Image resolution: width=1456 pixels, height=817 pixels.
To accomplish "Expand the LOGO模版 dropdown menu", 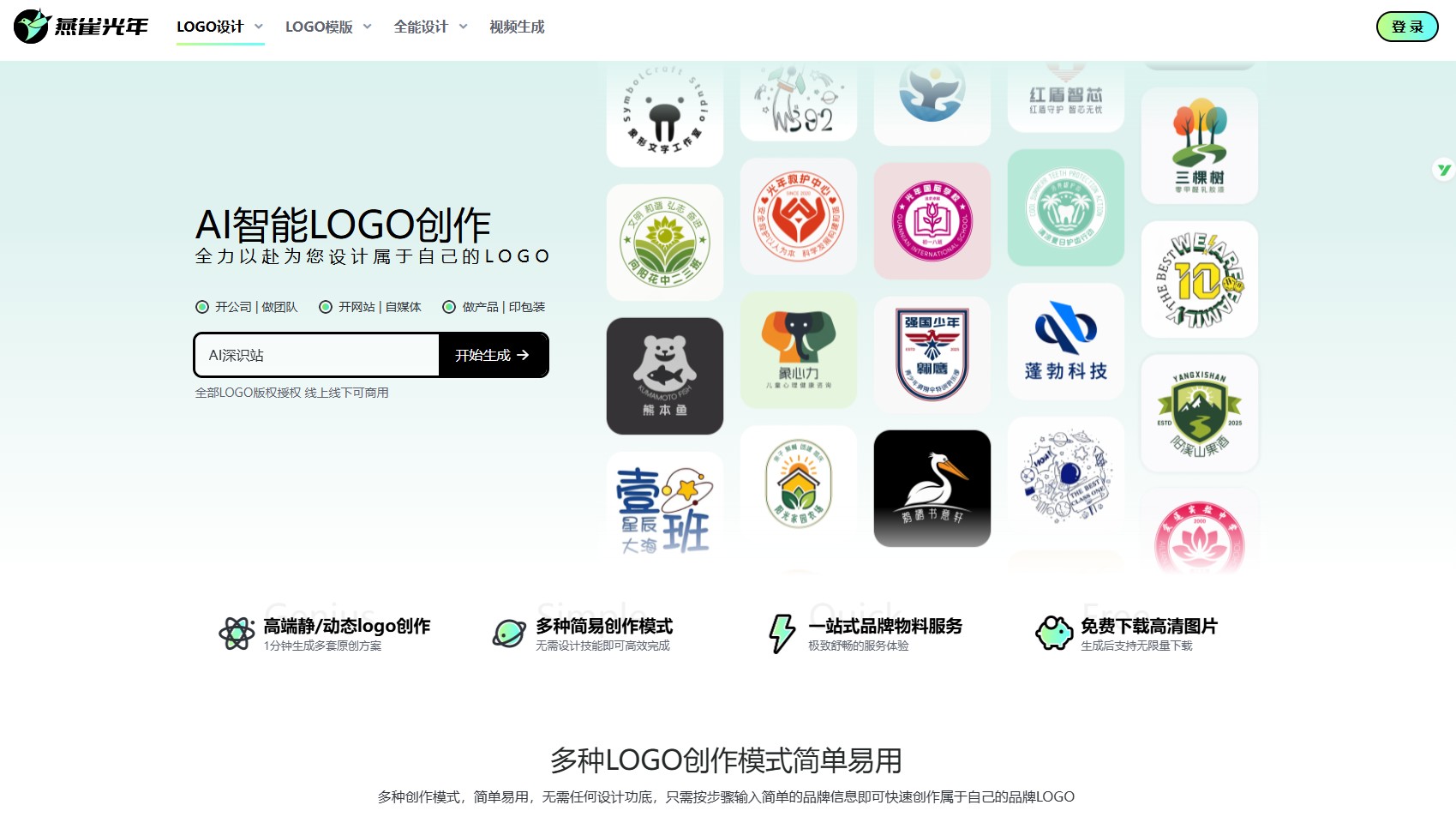I will coord(328,27).
